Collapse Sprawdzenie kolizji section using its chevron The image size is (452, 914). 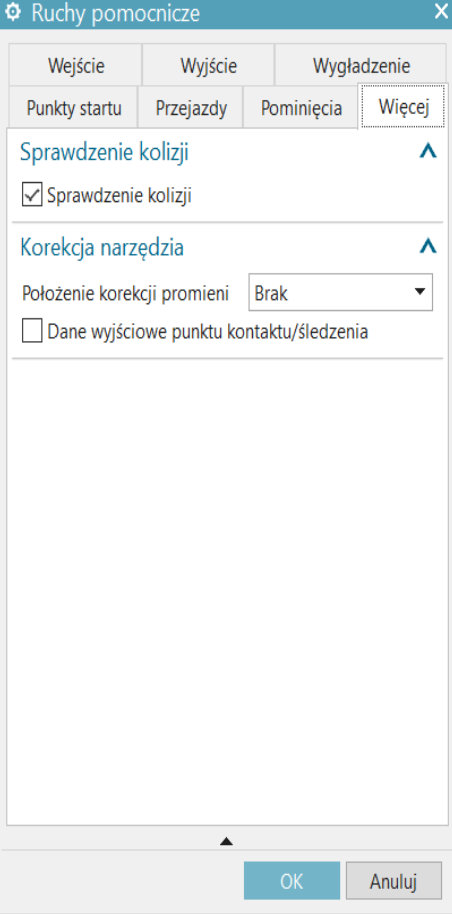428,152
